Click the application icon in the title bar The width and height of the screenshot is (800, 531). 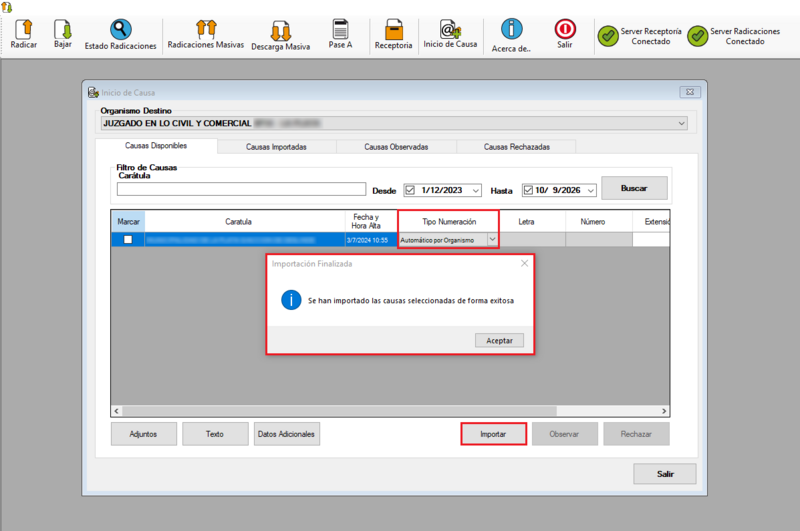6,7
